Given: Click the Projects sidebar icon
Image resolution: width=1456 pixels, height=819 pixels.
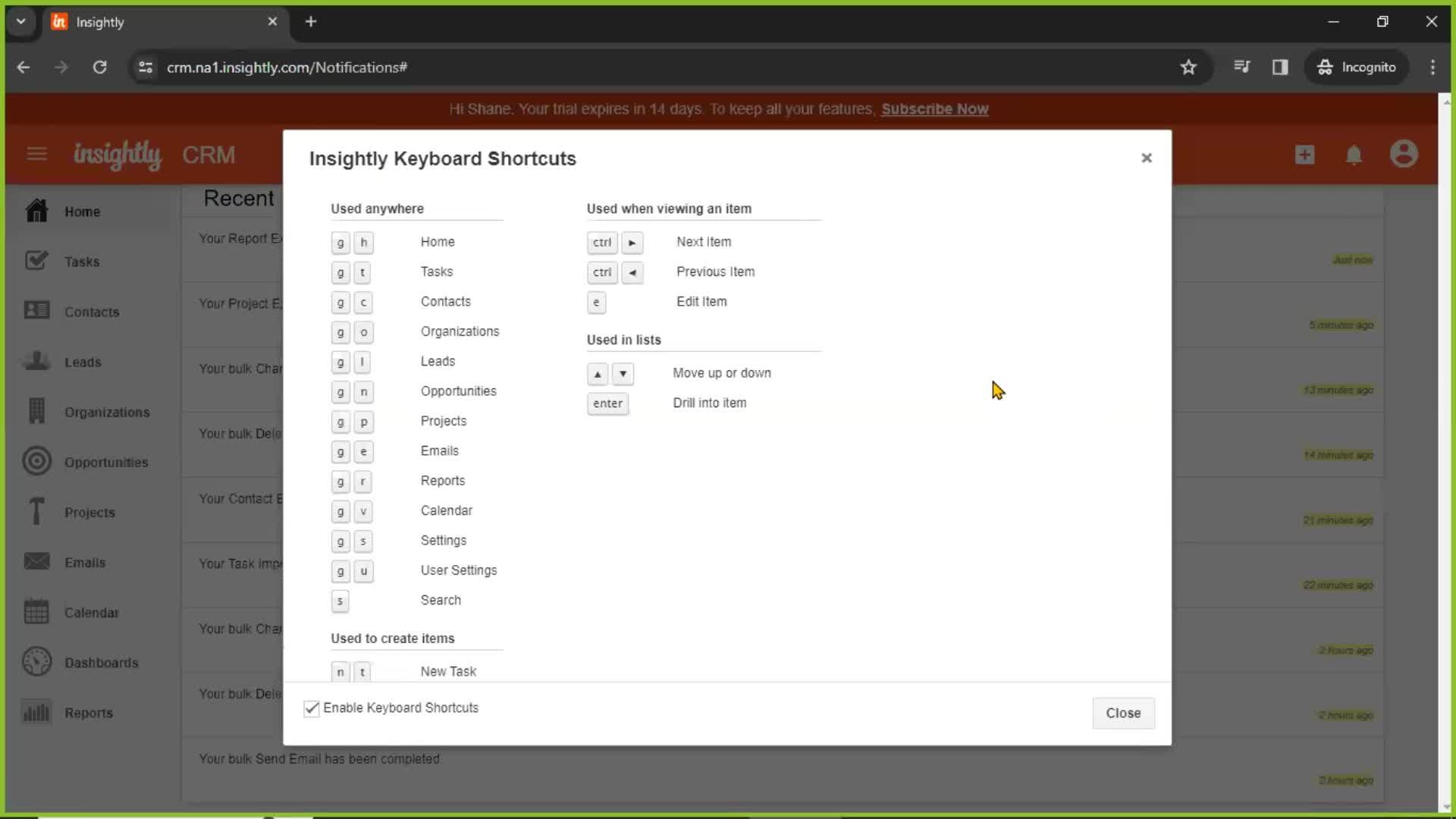Looking at the screenshot, I should point(36,510).
